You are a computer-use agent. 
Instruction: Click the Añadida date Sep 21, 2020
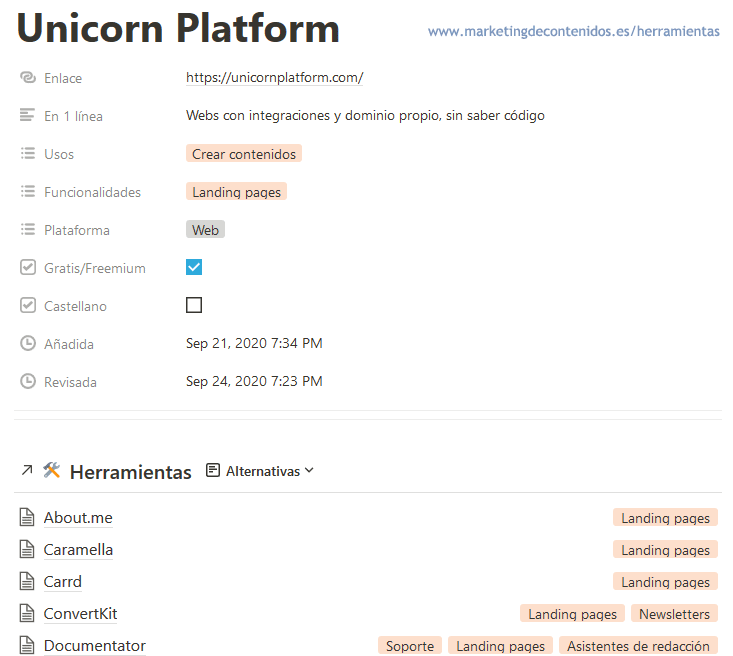coord(254,343)
